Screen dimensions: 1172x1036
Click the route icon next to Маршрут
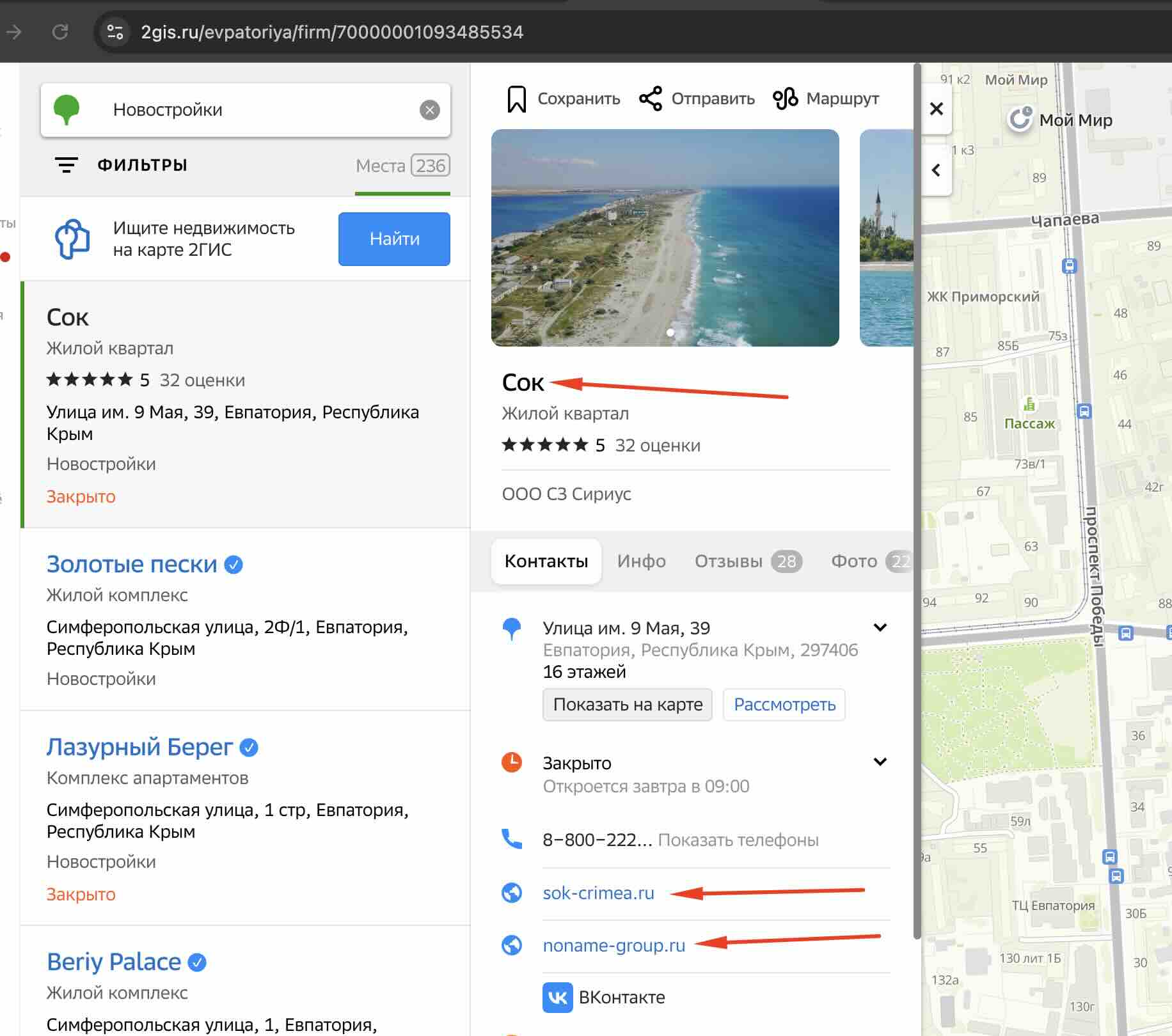(785, 98)
